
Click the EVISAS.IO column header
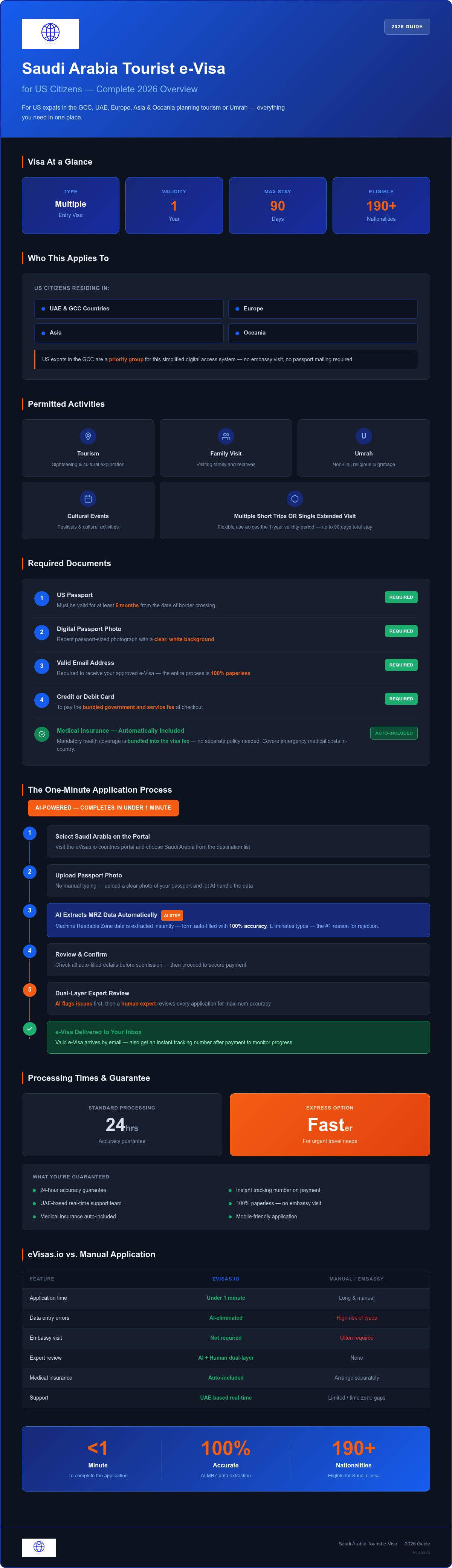coord(226,1279)
